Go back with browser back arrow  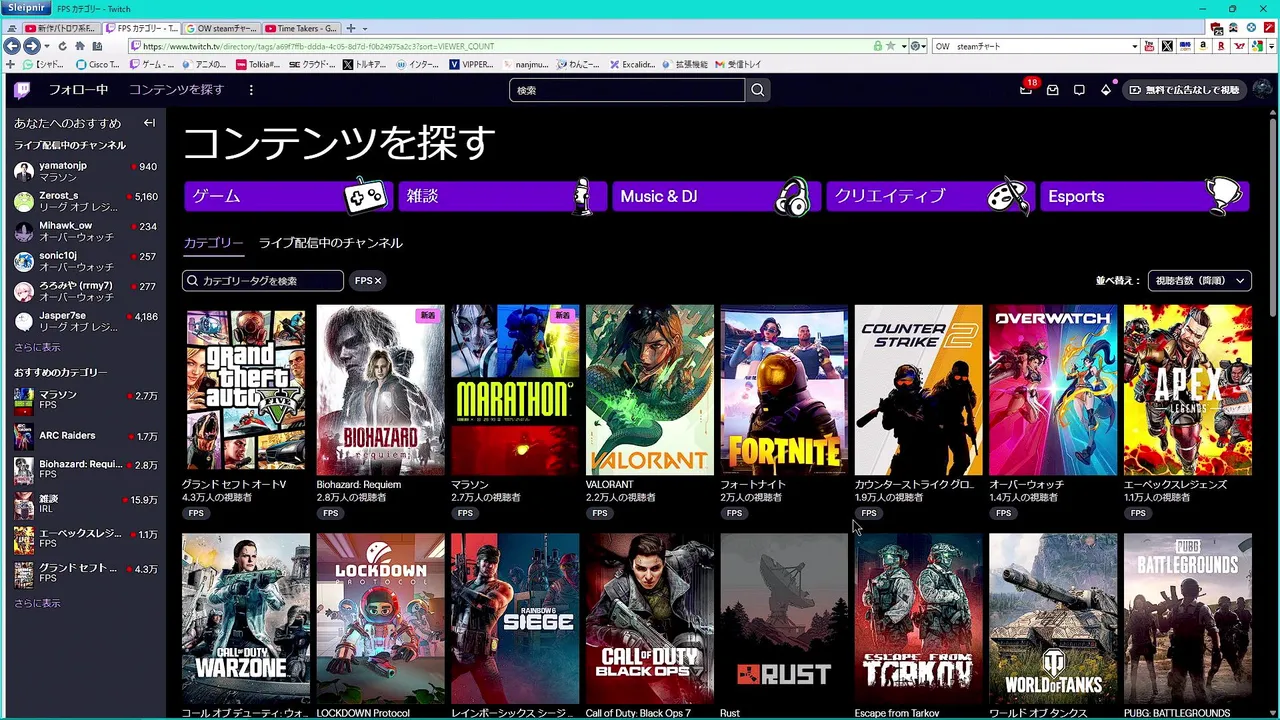pyautogui.click(x=12, y=46)
